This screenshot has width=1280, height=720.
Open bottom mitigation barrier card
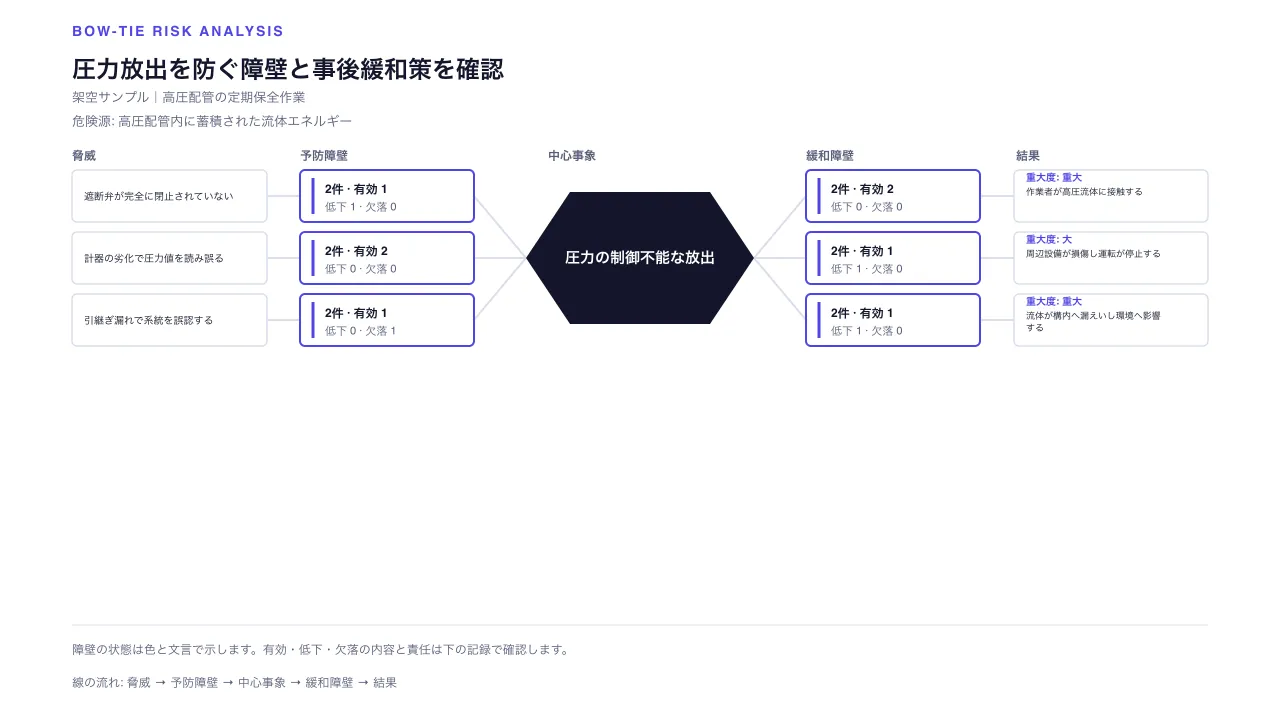tap(893, 320)
